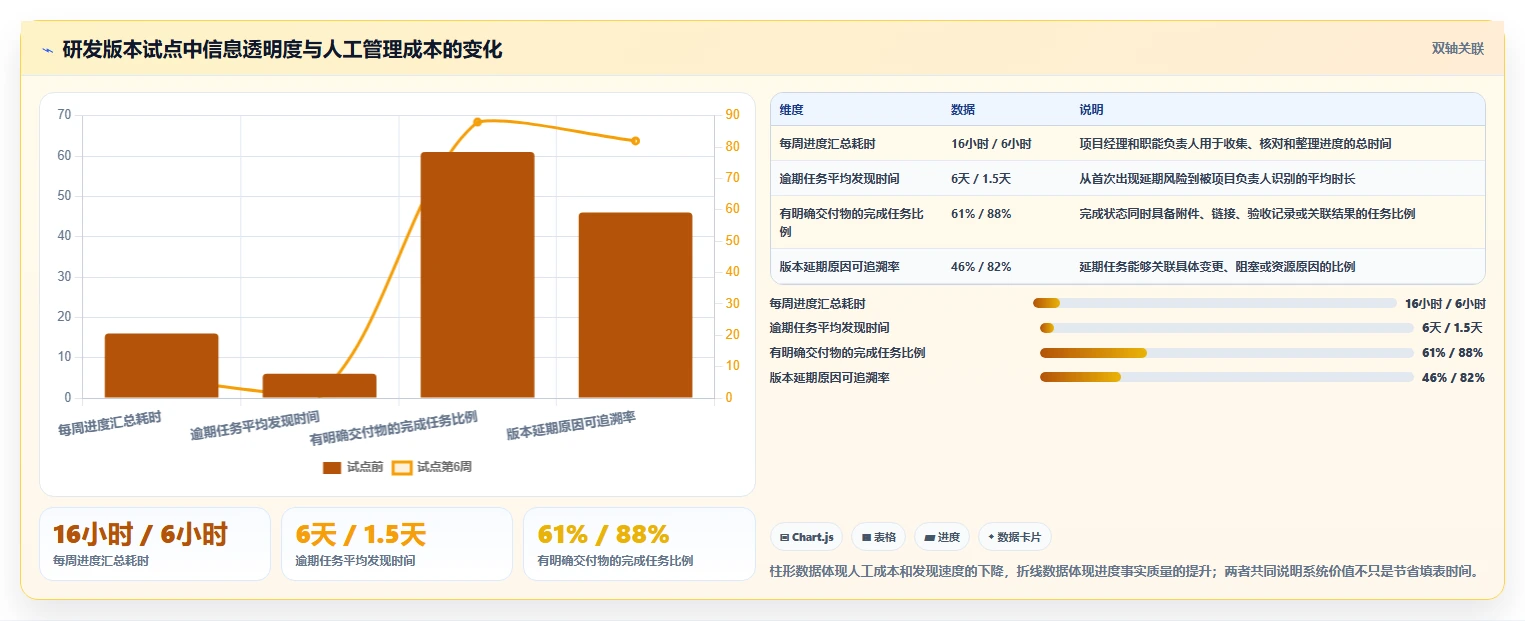This screenshot has height=621, width=1525.
Task: Click the 数据卡片 chip
Action: click(x=1014, y=537)
